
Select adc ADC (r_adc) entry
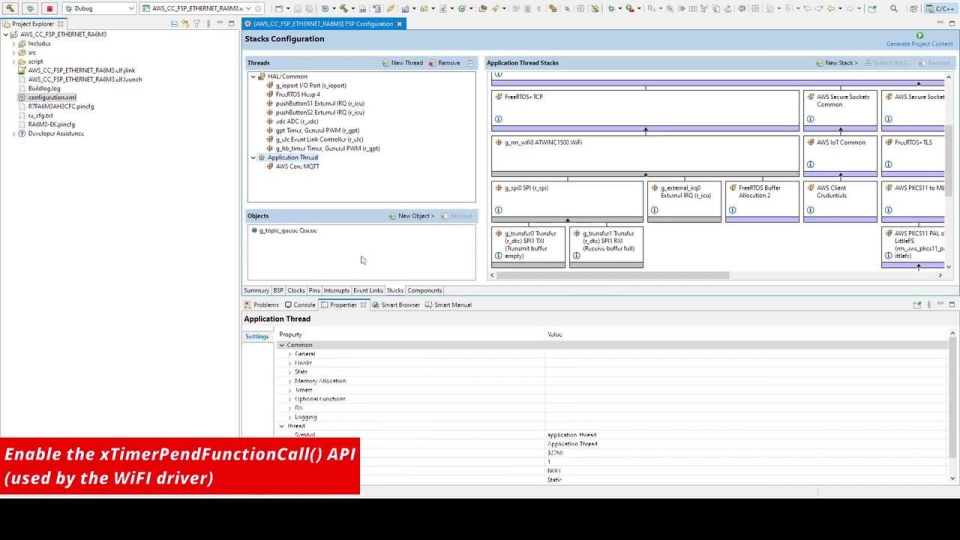coord(296,121)
